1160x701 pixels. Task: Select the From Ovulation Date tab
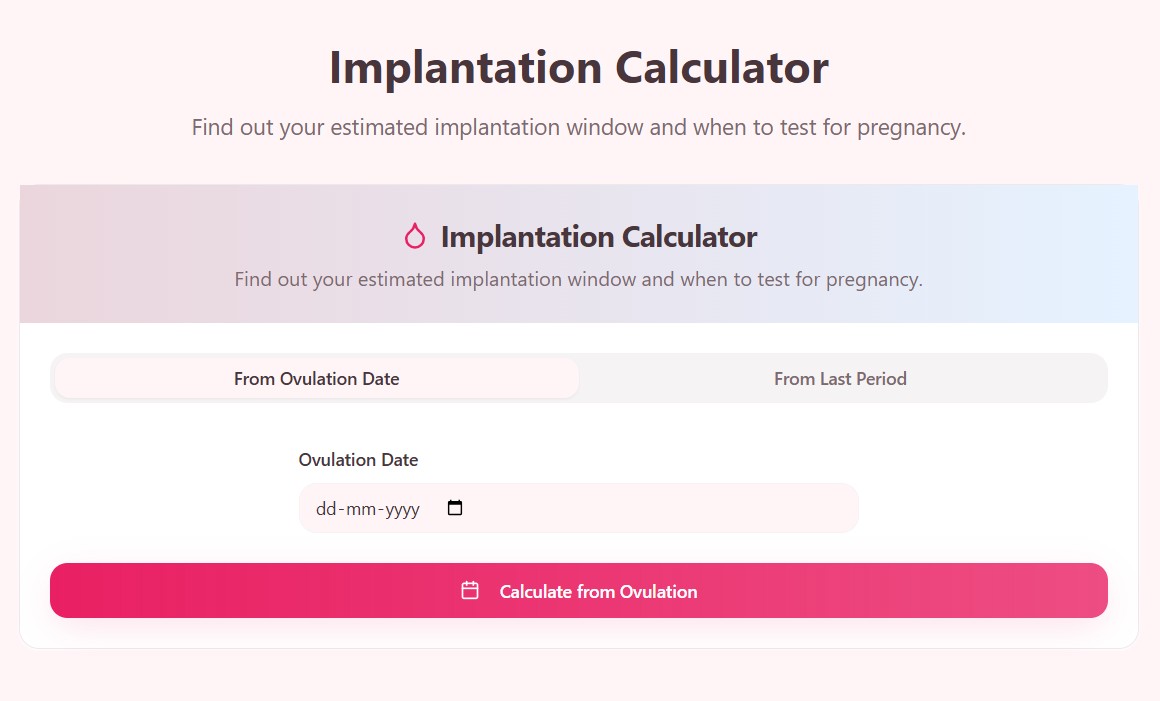tap(316, 379)
